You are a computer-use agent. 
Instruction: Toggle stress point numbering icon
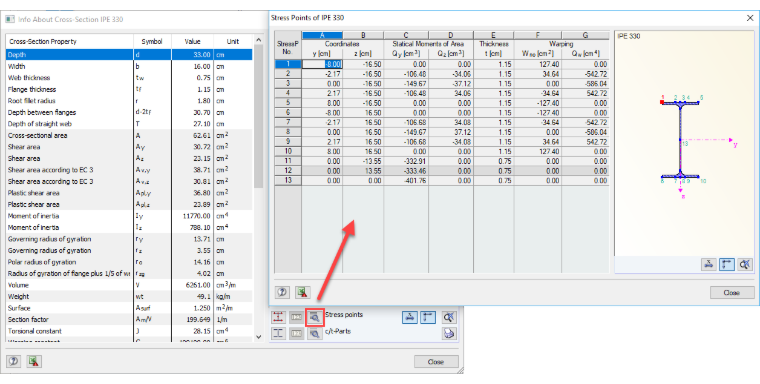[296, 317]
